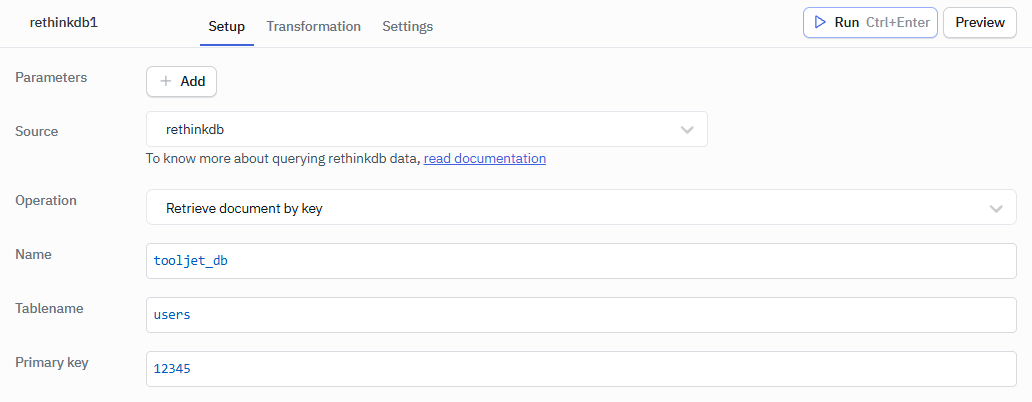Open the read documentation link
The image size is (1032, 402).
[x=484, y=158]
